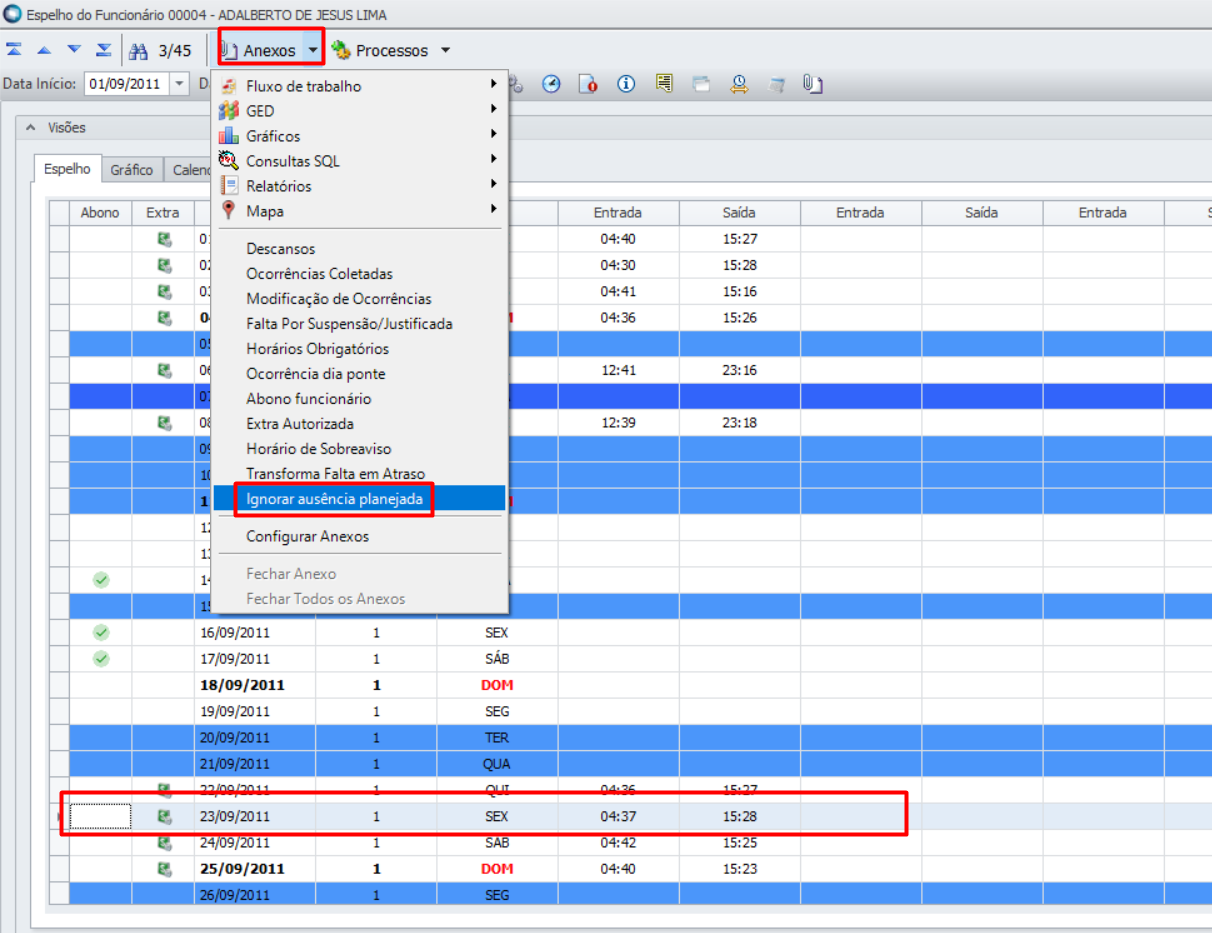The height and width of the screenshot is (933, 1212).
Task: Go to first record arrow icon
Action: [x=14, y=50]
